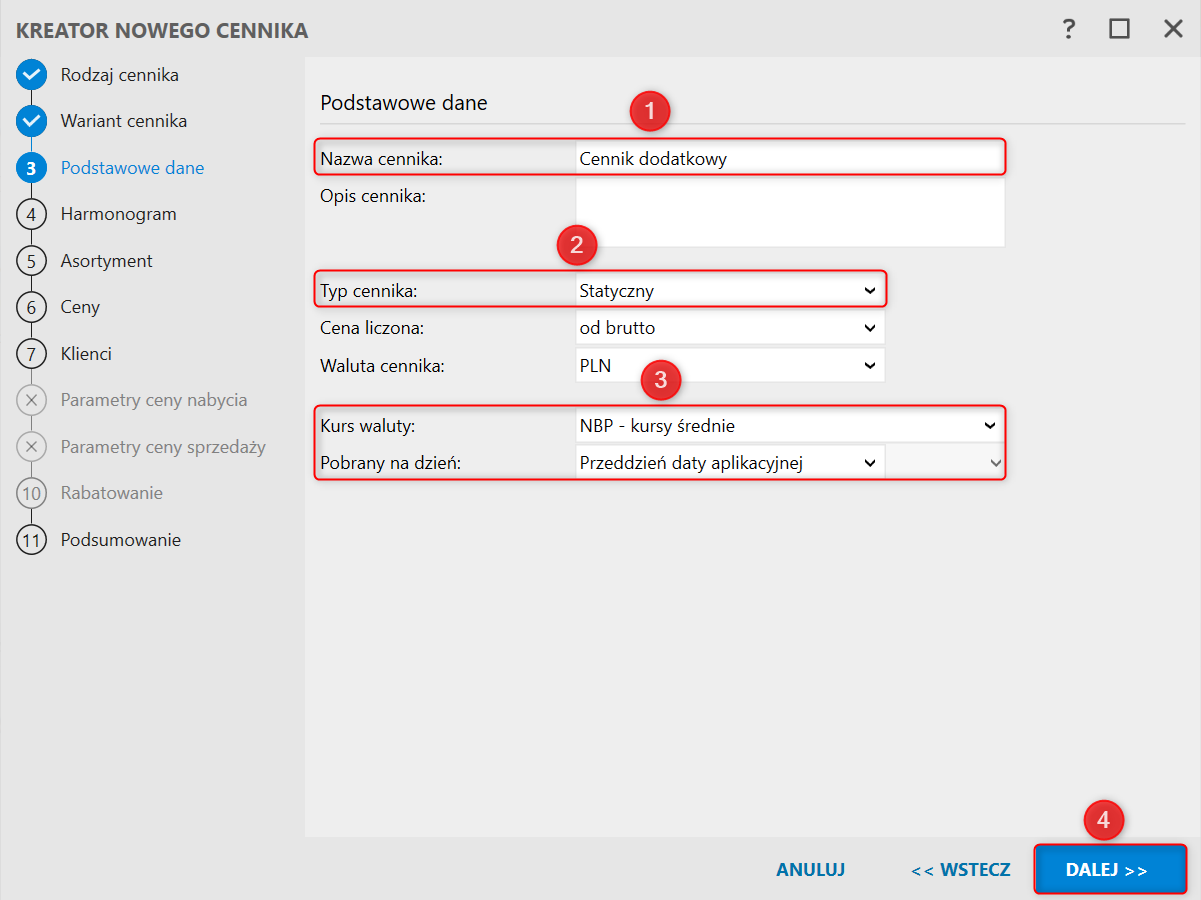The width and height of the screenshot is (1201, 900).
Task: Expand the Kurs waluty dropdown
Action: tap(789, 426)
